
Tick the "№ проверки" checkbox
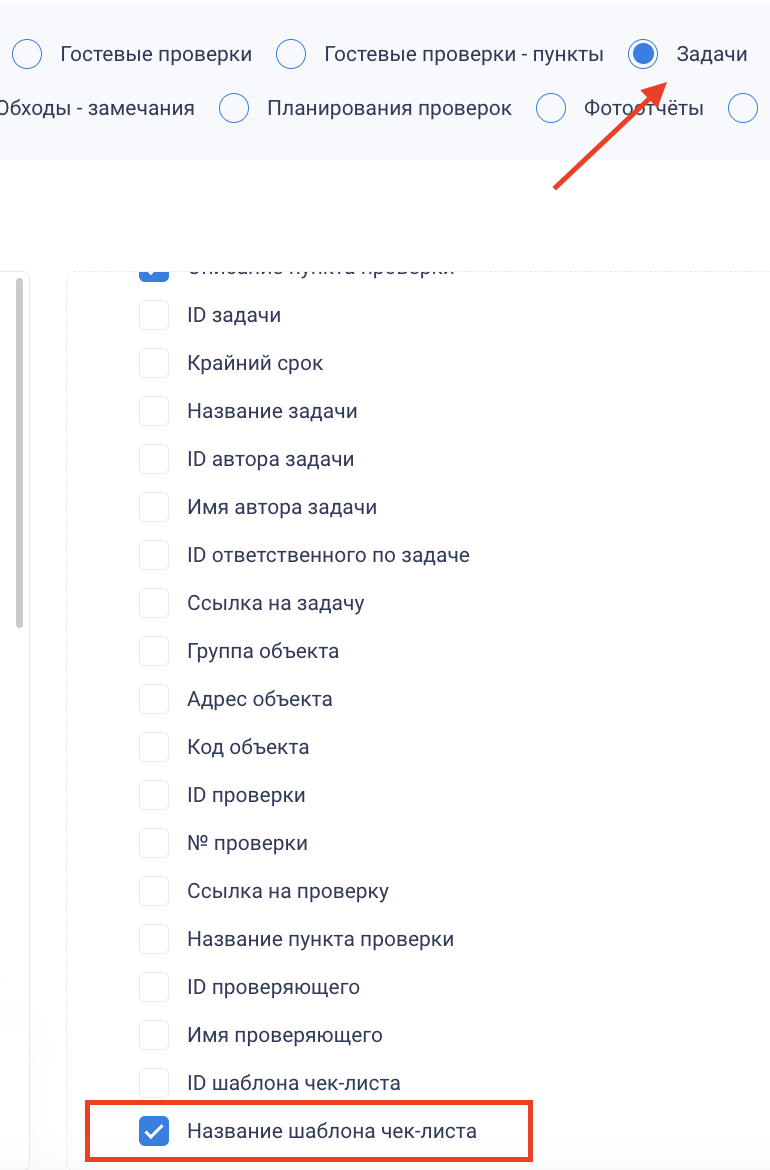pos(154,843)
